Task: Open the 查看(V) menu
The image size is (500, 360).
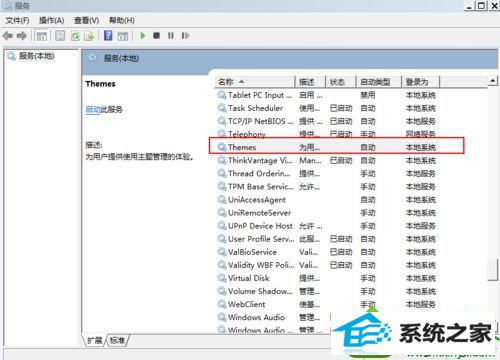Action: click(x=86, y=21)
